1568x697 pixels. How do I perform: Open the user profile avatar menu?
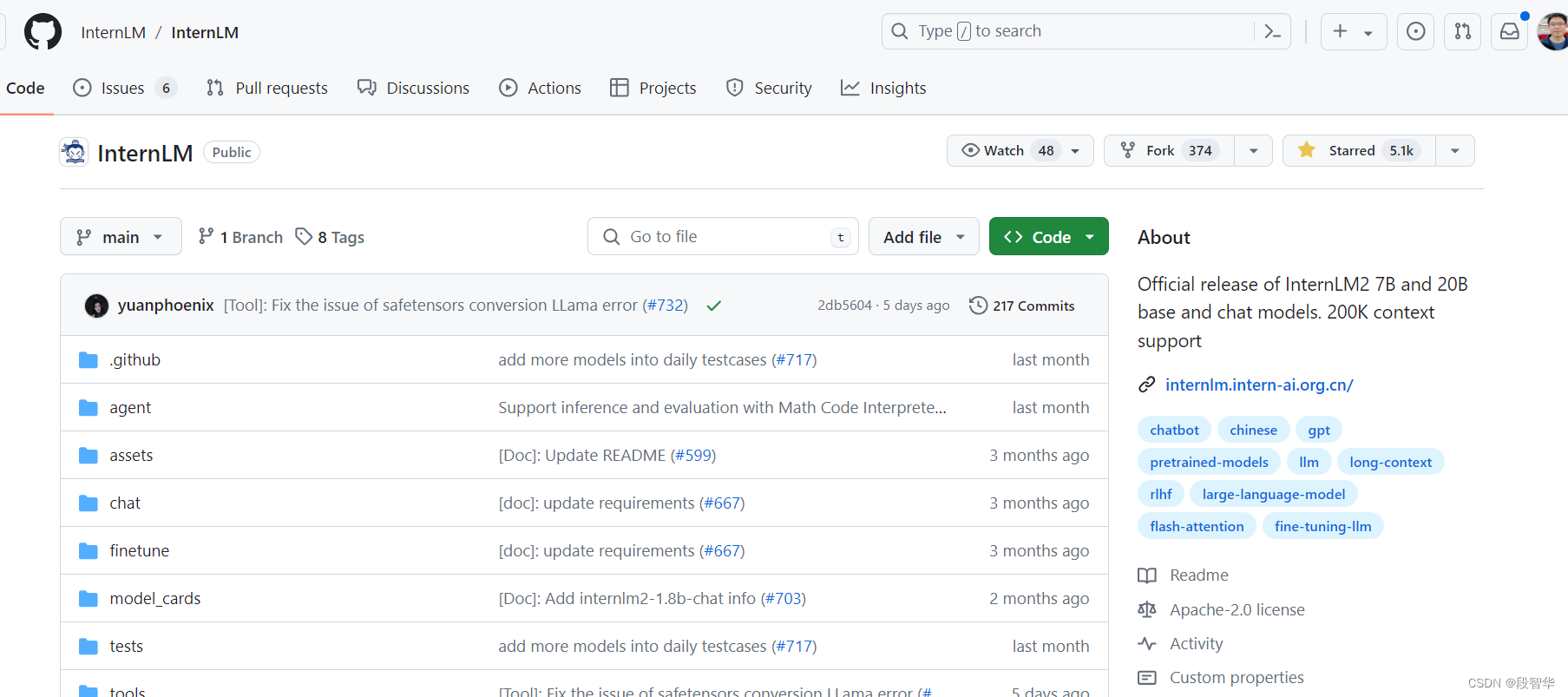point(1552,32)
